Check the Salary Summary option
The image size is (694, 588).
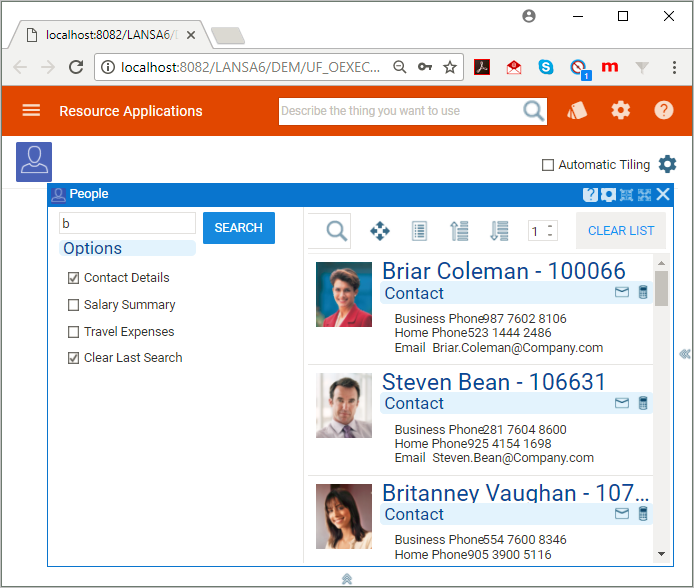pos(73,305)
